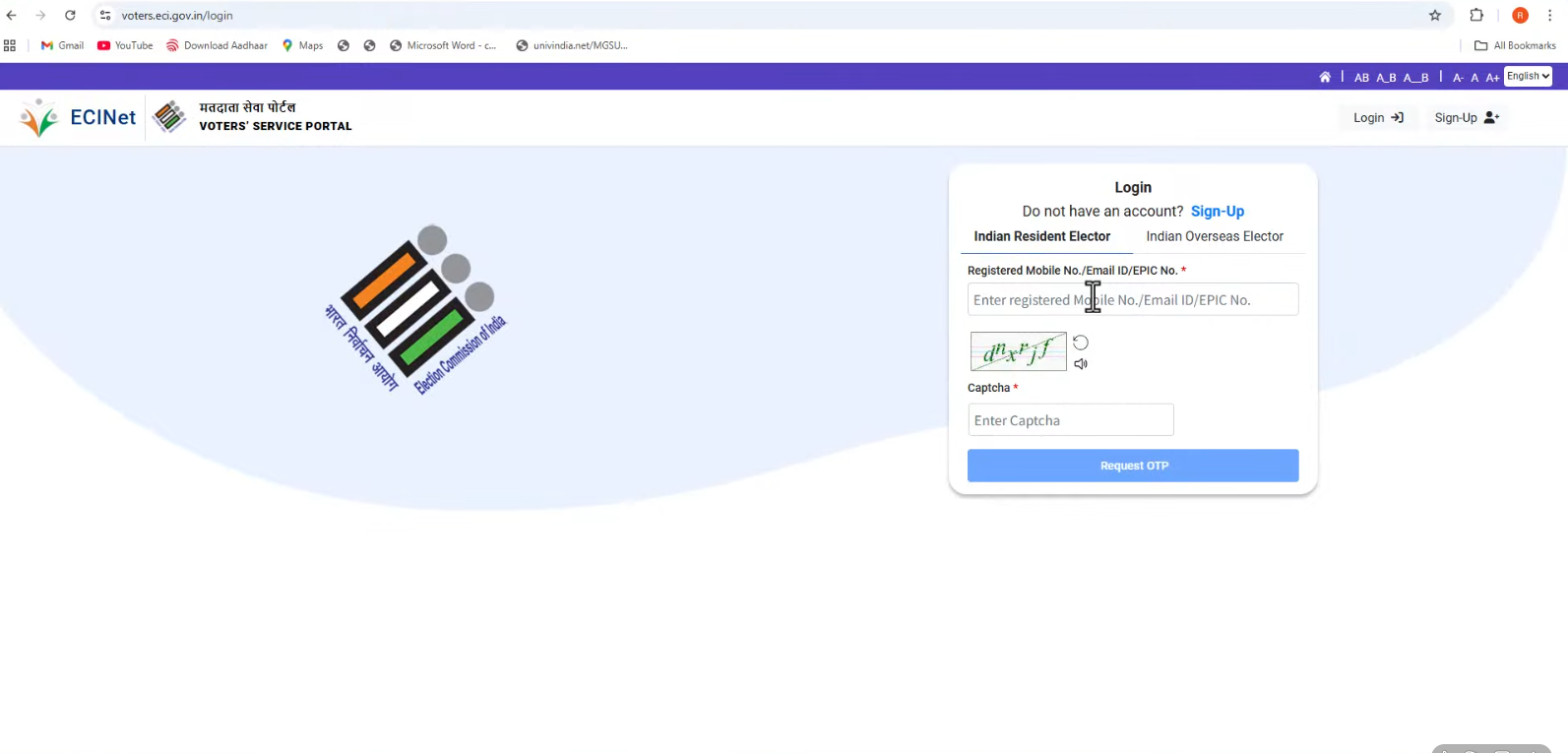Bookmark this page with the star icon
This screenshot has width=1568, height=753.
click(x=1435, y=16)
